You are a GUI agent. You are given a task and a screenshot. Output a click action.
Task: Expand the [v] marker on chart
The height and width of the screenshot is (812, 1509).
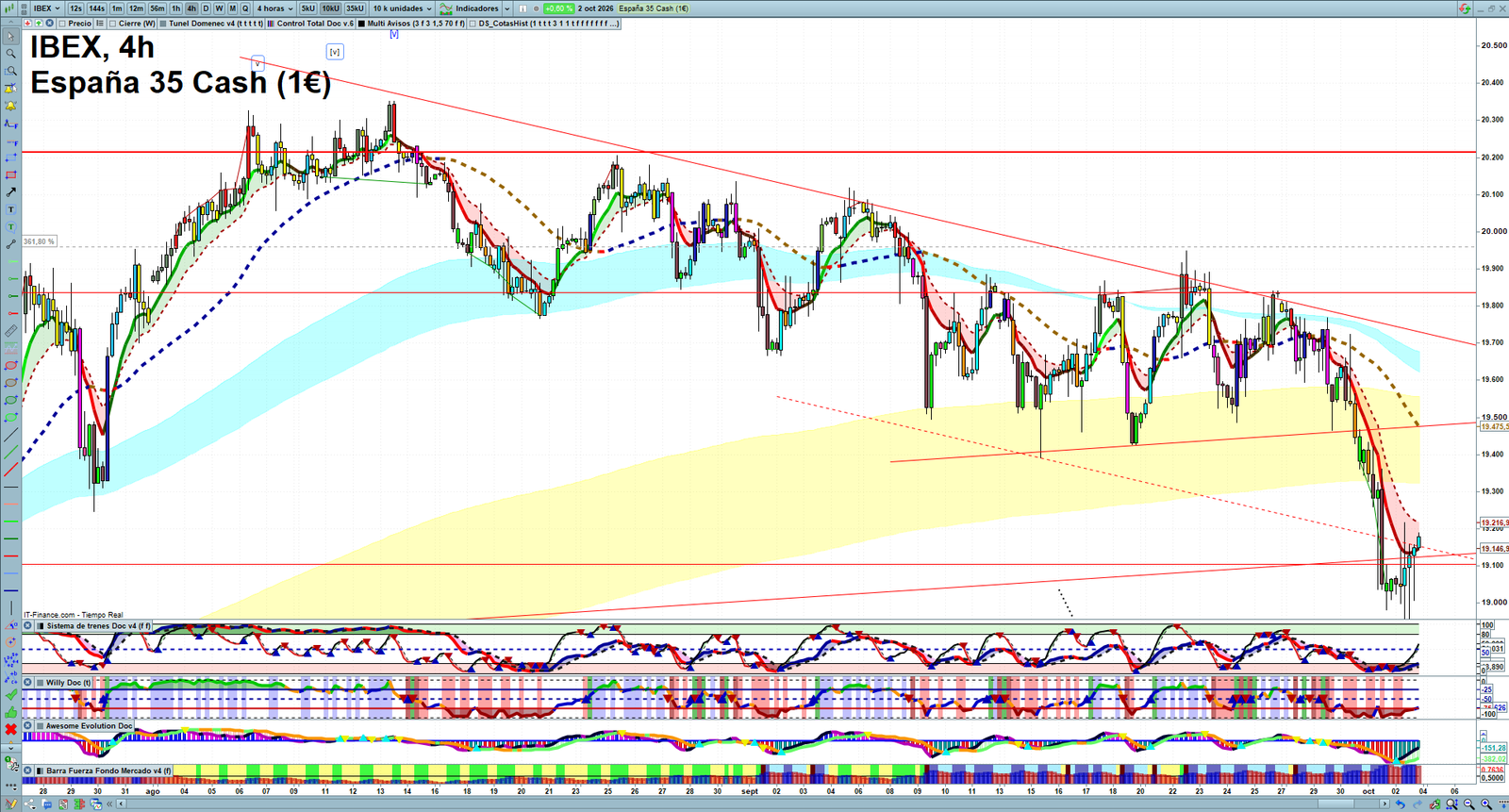[334, 52]
